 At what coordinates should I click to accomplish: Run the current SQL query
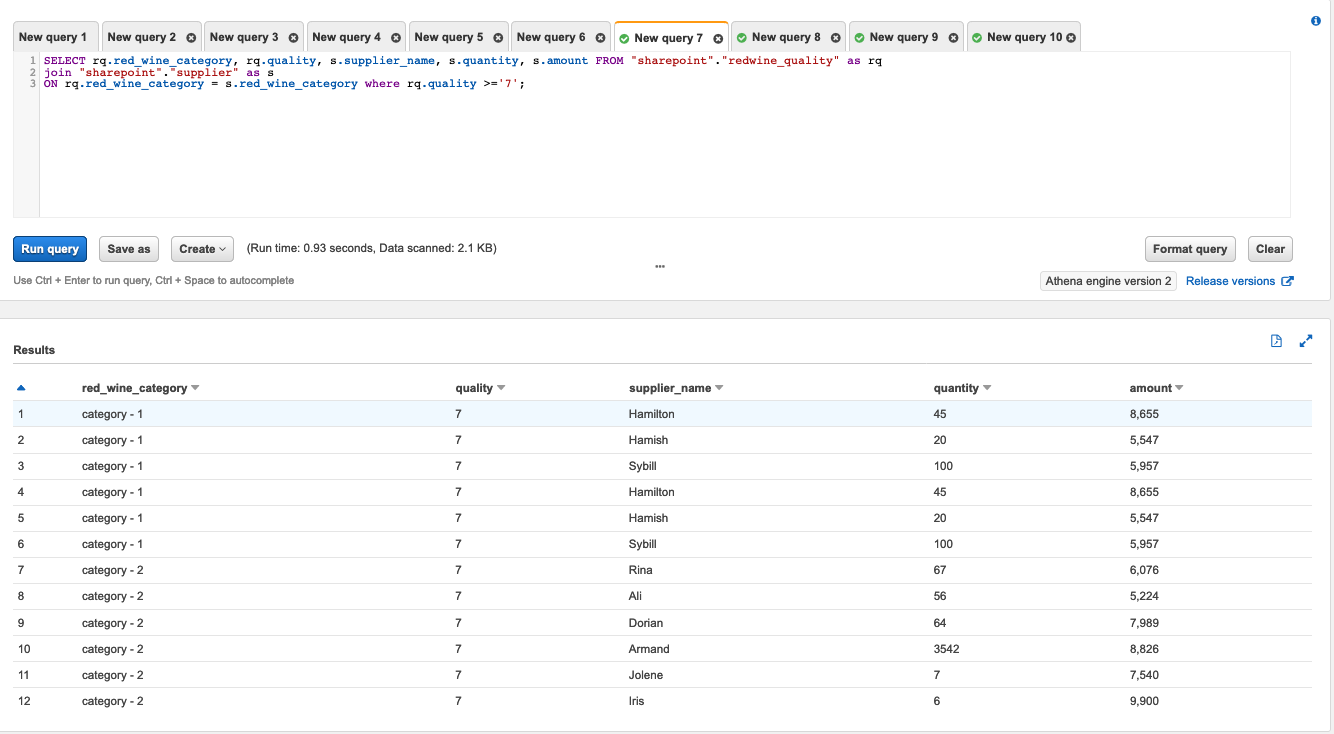coord(49,248)
